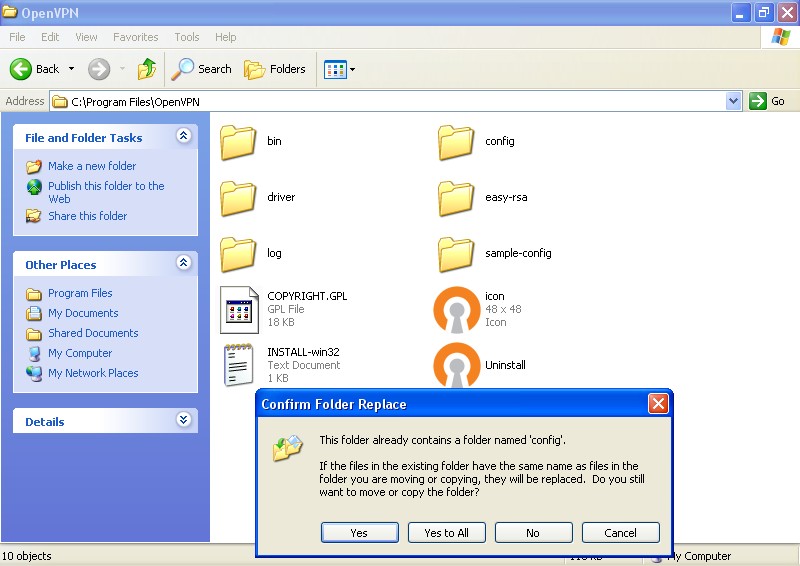
Task: Select the bin folder icon
Action: tap(238, 142)
